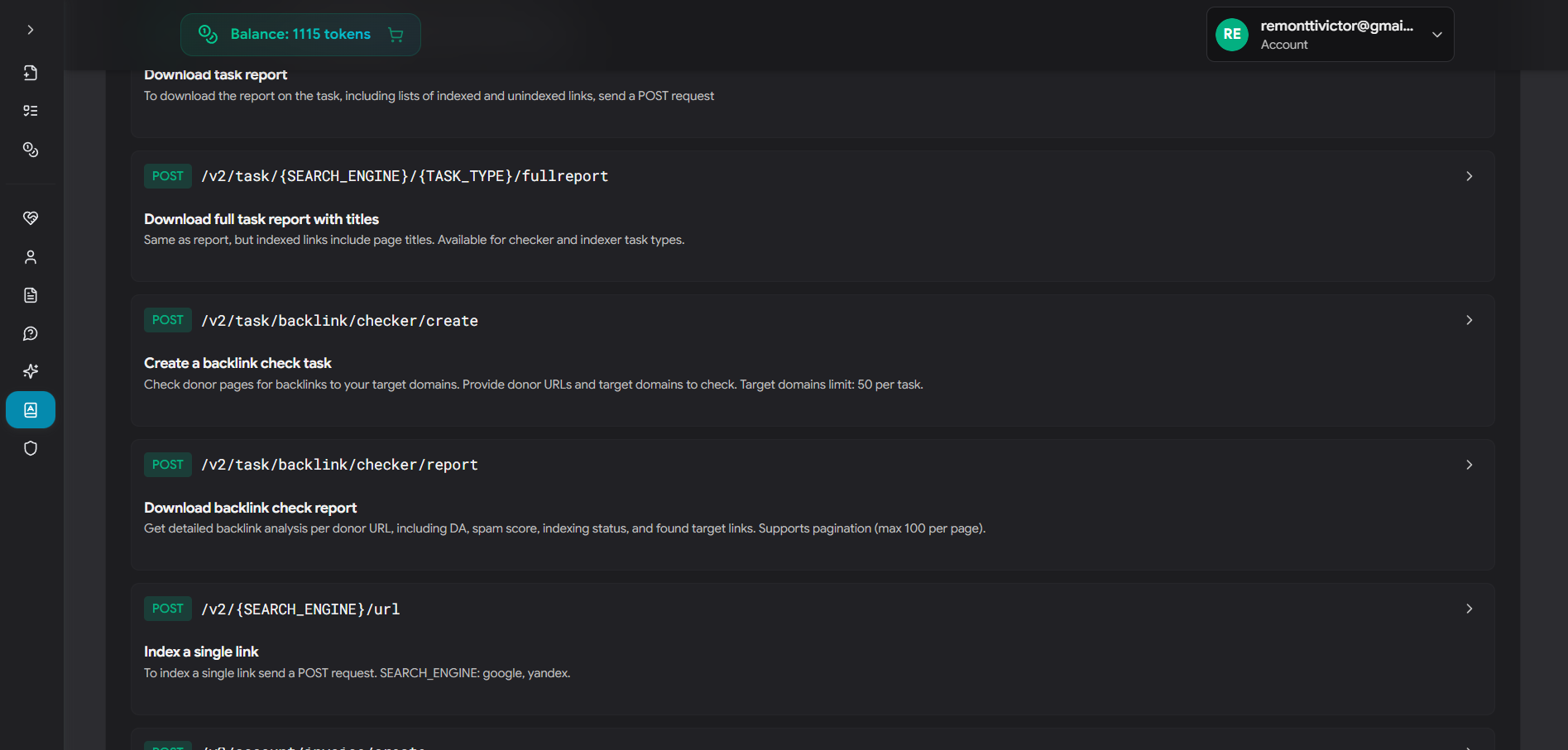Open the question chat bubble sidebar icon
1568x750 pixels.
click(31, 333)
